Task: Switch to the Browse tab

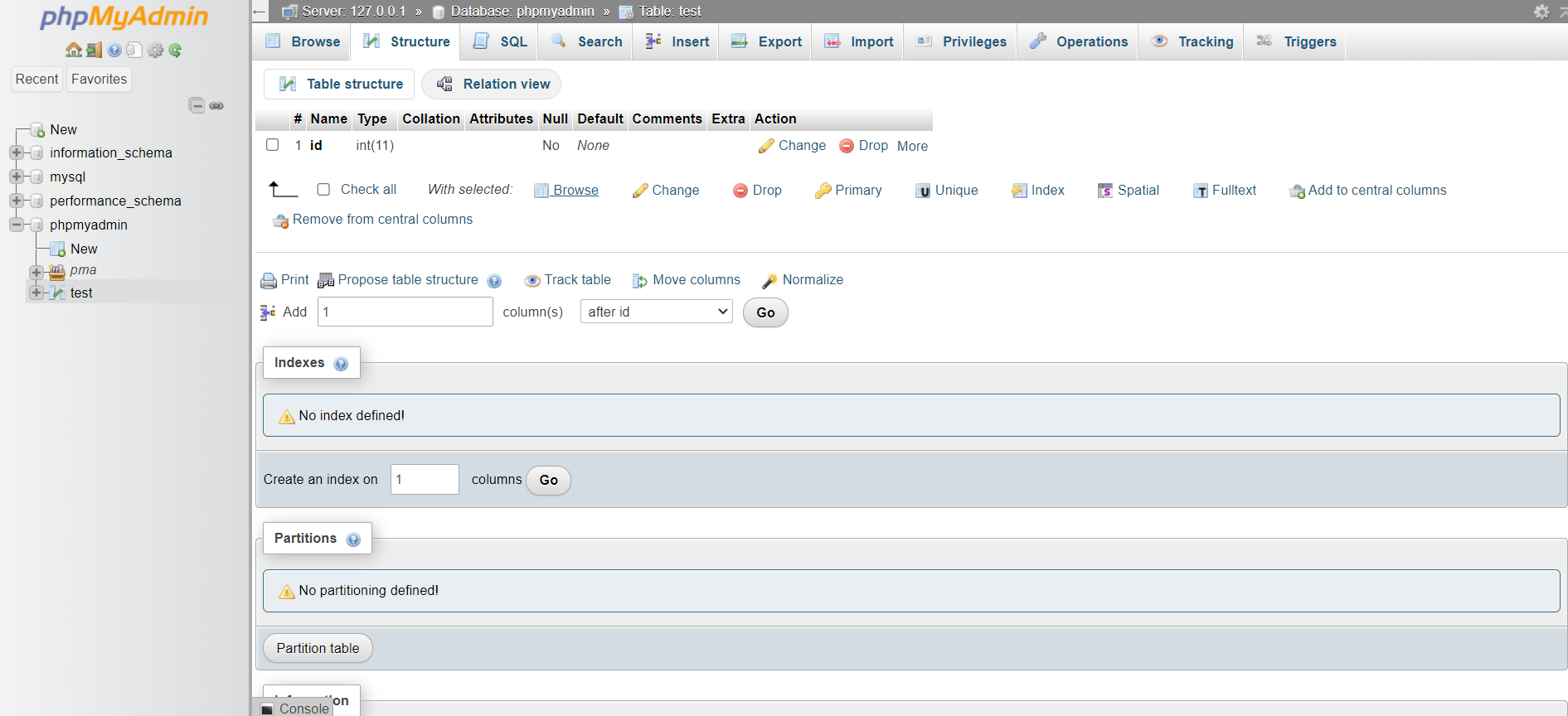Action: click(302, 41)
